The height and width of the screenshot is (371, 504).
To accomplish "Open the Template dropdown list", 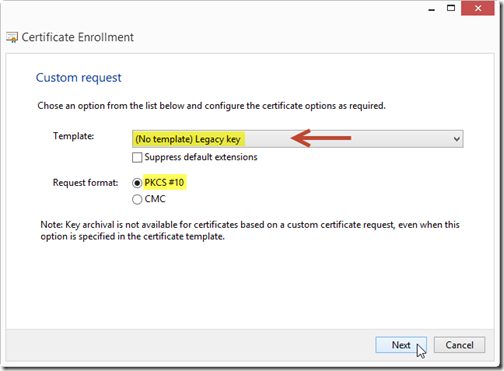I will click(297, 139).
